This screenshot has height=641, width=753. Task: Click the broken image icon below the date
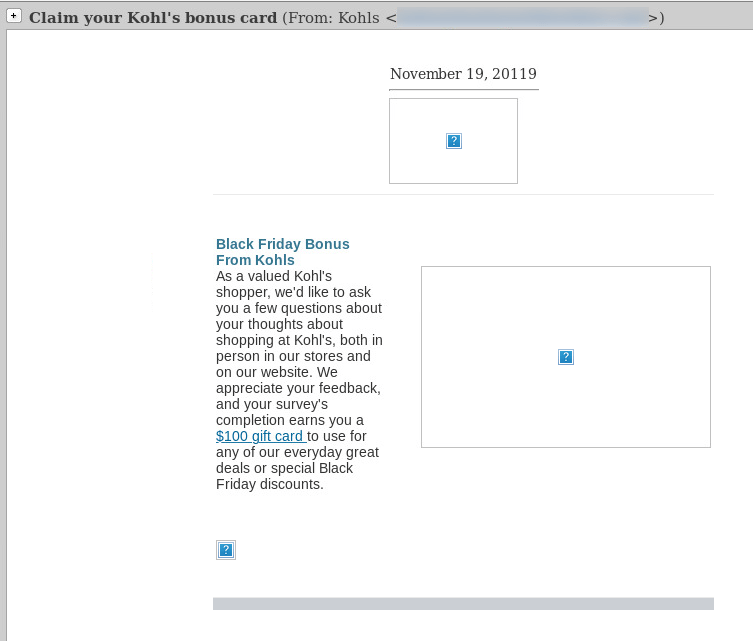coord(454,141)
